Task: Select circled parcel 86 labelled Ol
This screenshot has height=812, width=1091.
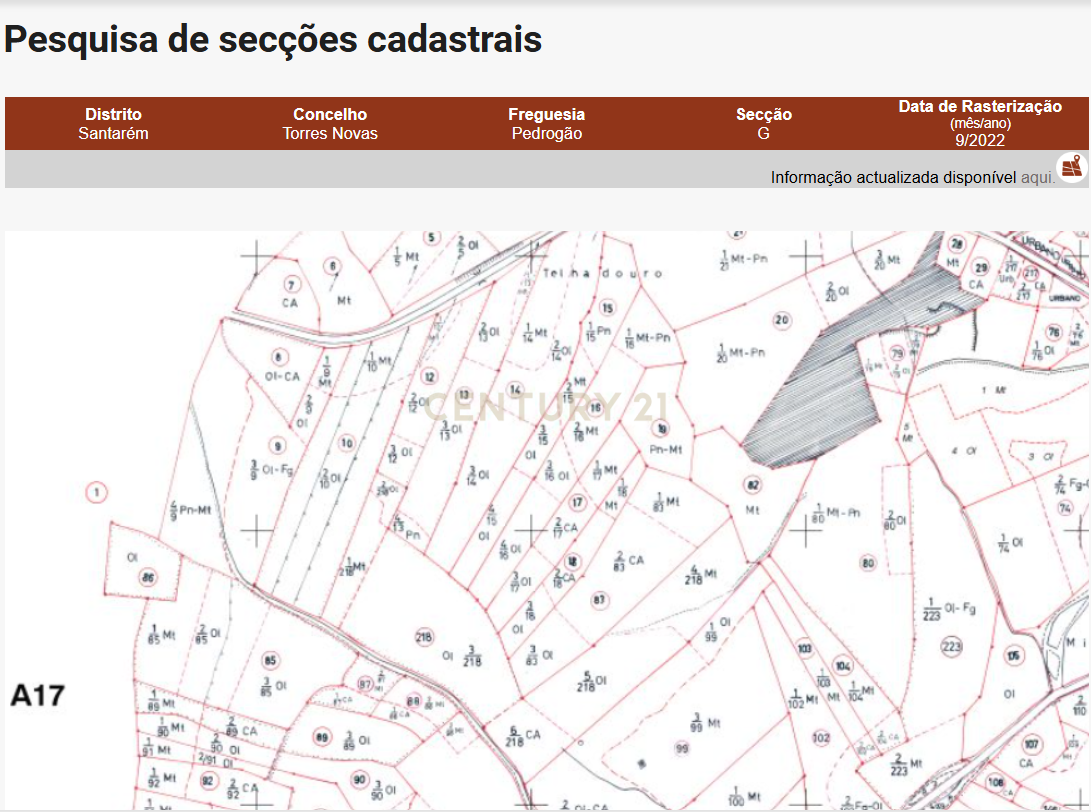Action: 149,577
